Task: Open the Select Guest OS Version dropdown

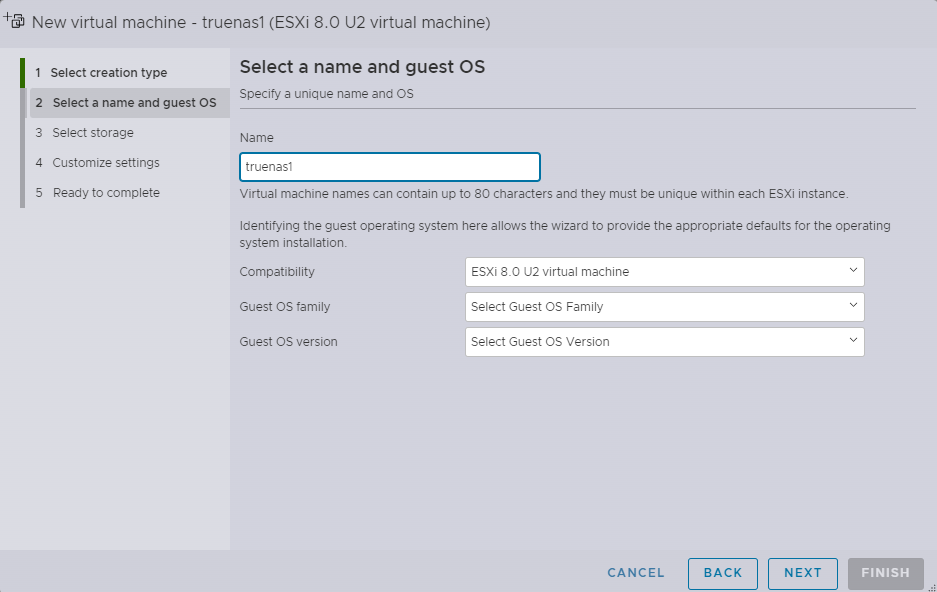Action: coord(664,342)
